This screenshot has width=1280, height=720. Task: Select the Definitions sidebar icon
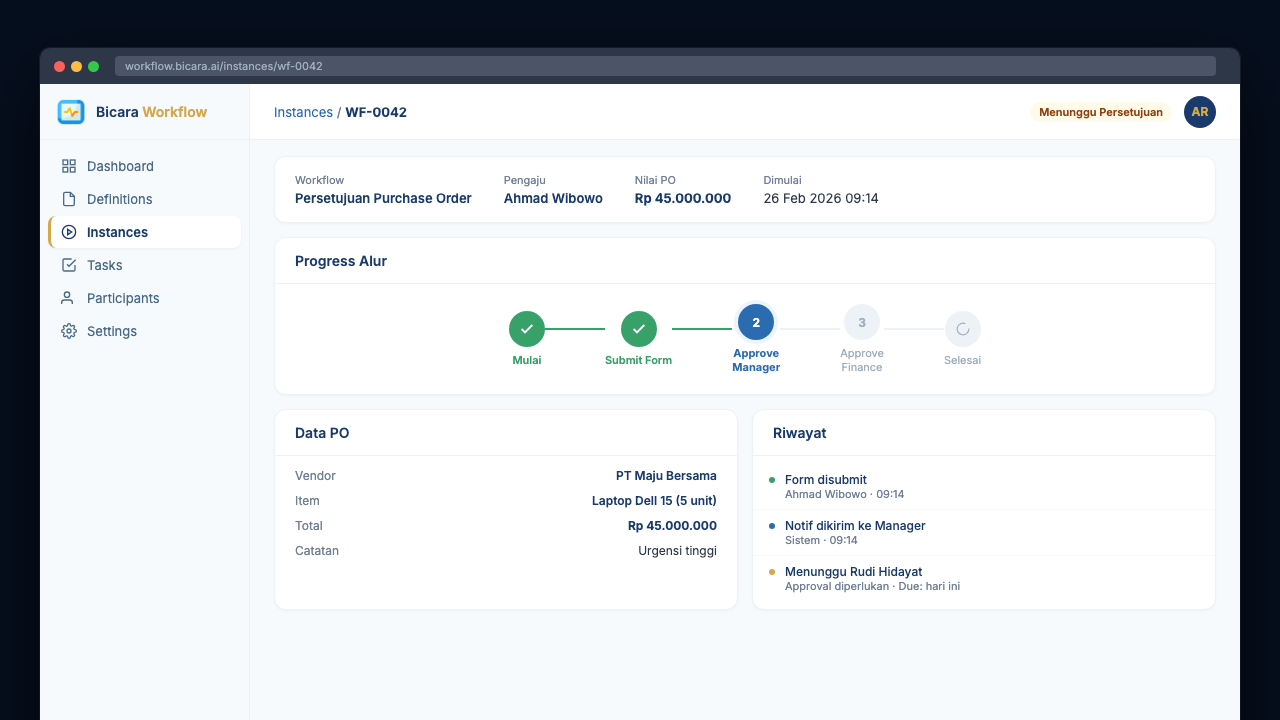[x=68, y=199]
